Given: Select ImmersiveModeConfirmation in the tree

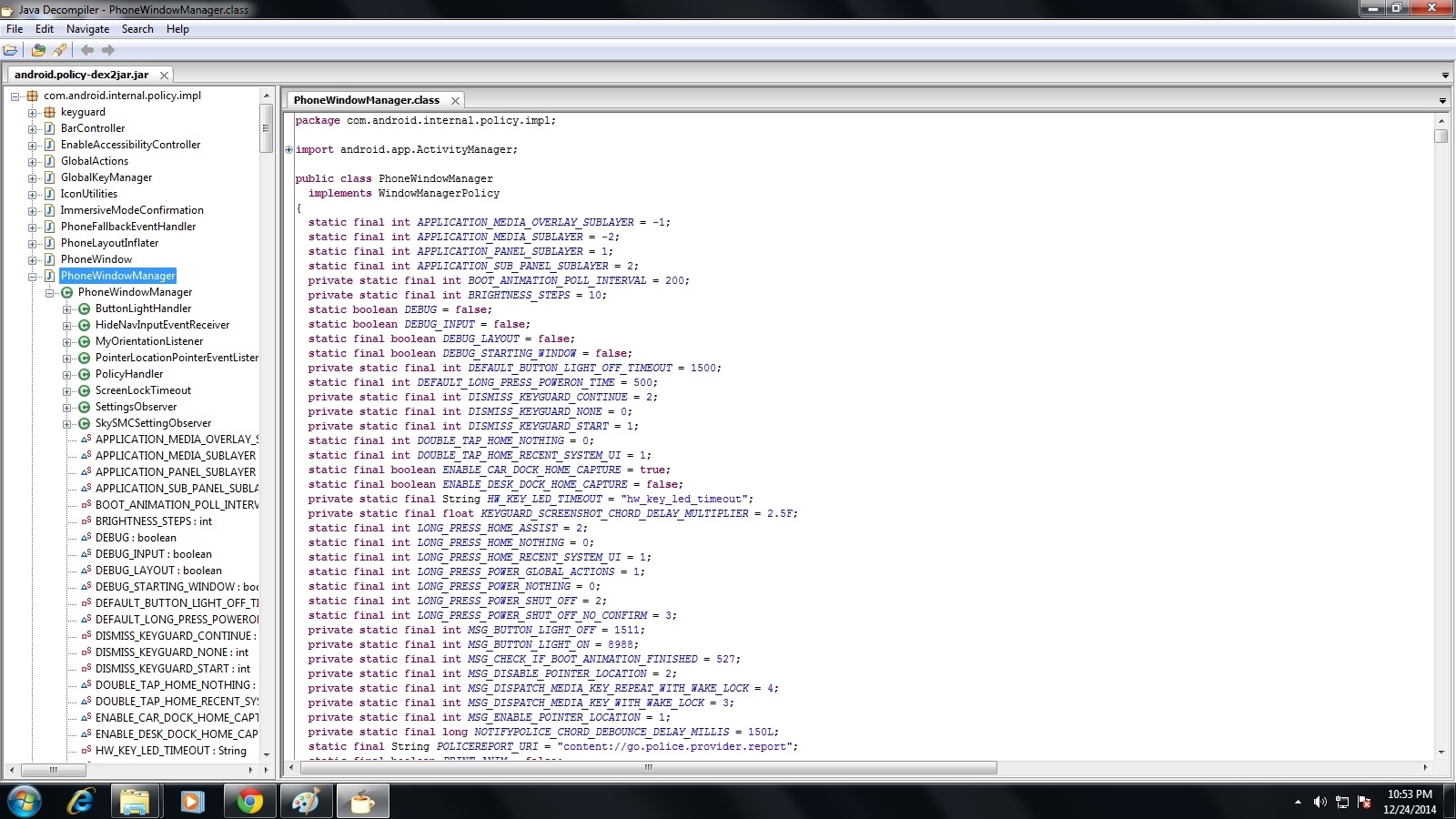Looking at the screenshot, I should 132,210.
